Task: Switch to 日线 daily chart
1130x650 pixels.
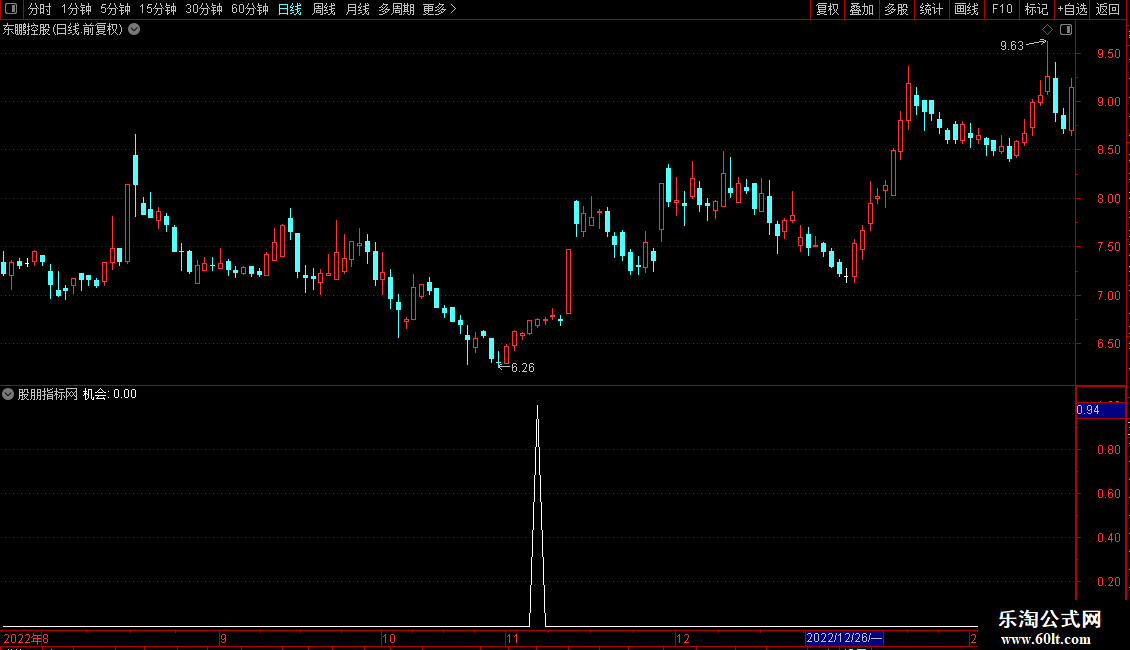Action: coord(290,9)
